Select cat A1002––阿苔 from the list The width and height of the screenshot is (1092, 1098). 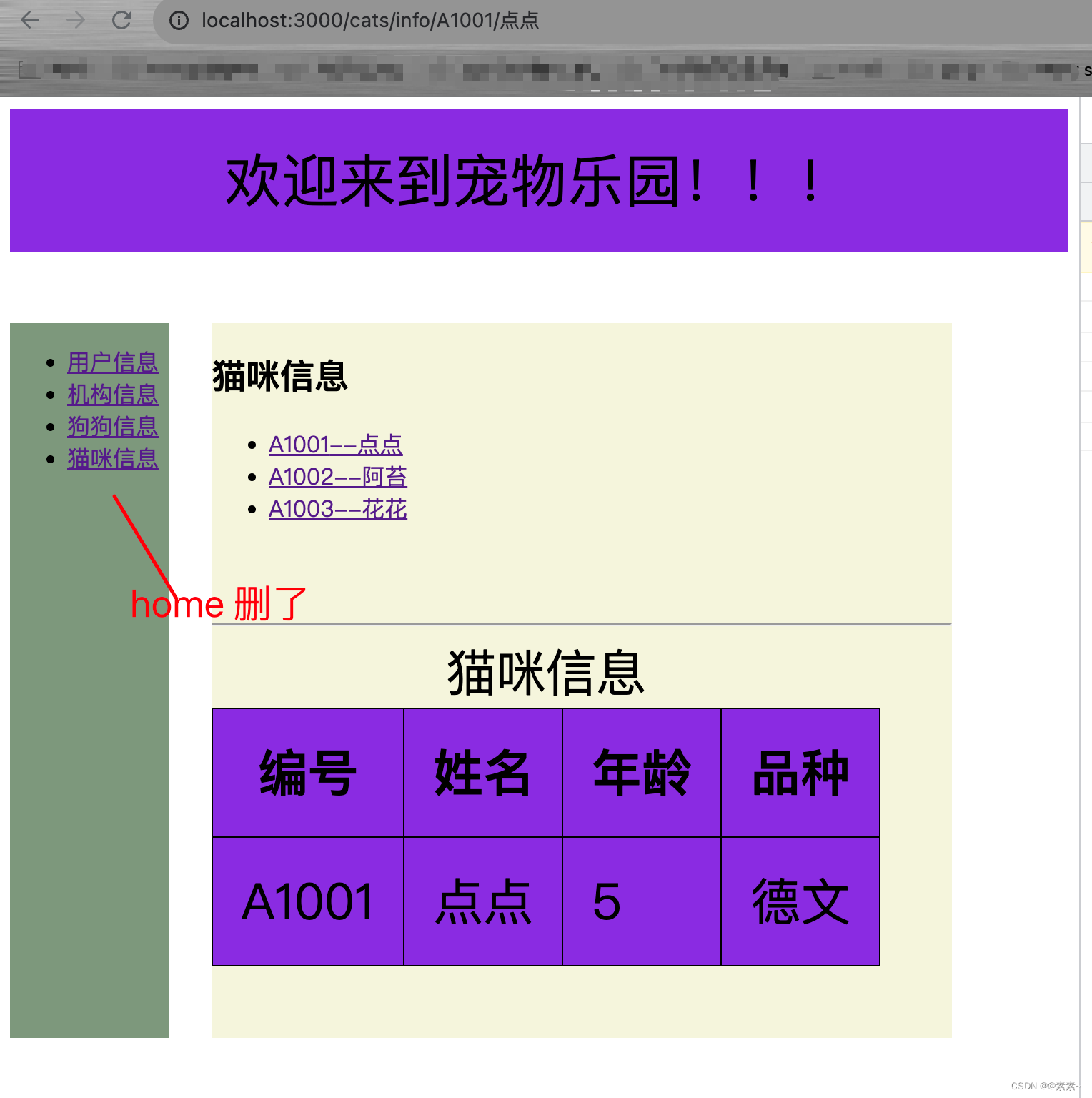pyautogui.click(x=338, y=477)
